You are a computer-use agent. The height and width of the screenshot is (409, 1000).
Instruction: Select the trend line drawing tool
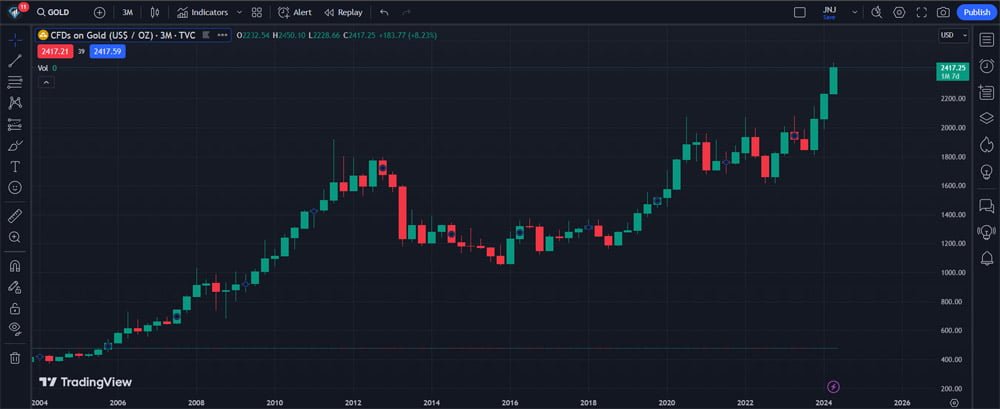(x=15, y=61)
